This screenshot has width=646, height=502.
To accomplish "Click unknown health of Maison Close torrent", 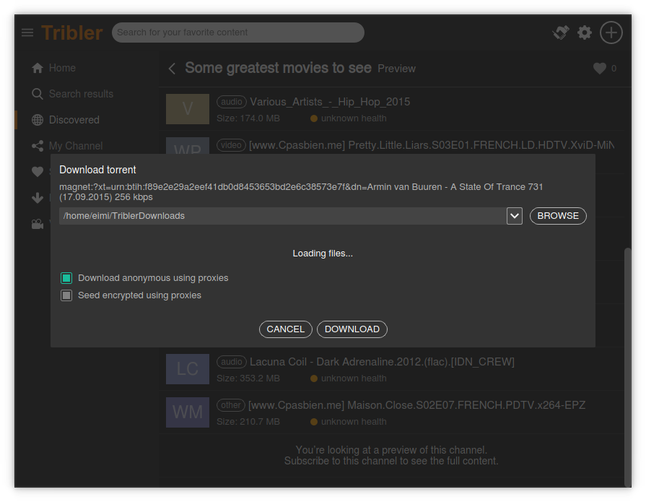I will pyautogui.click(x=349, y=422).
